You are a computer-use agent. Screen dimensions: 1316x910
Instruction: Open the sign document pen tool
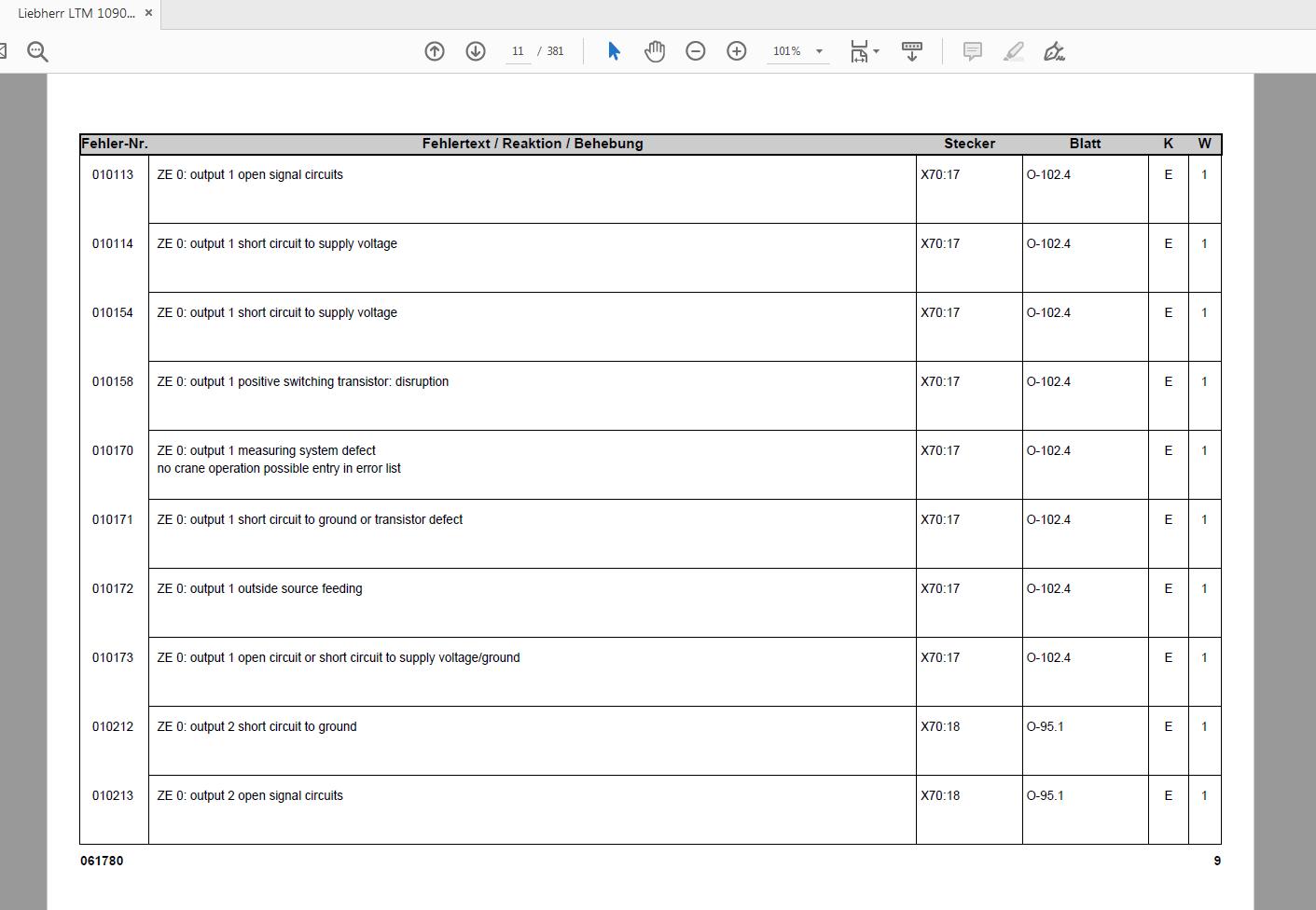[x=1055, y=51]
